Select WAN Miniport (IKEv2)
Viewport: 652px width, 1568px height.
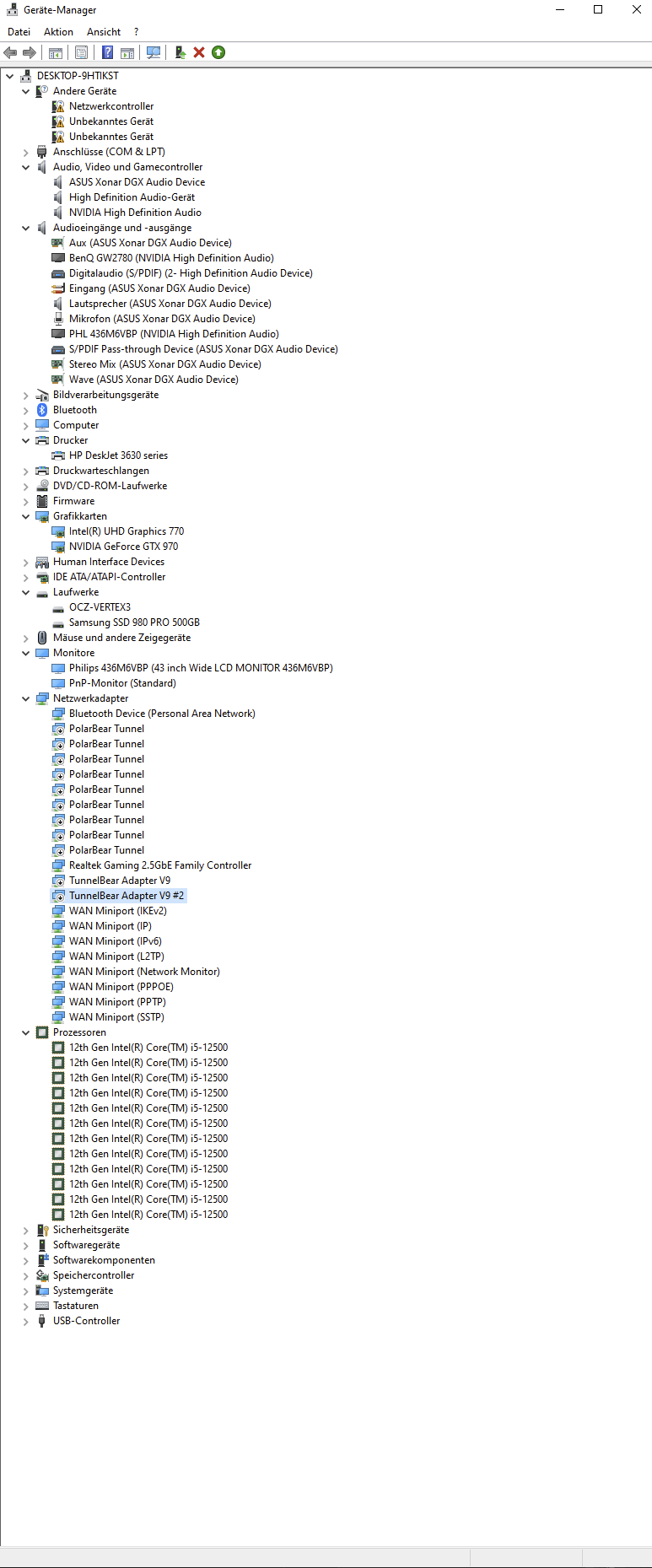(x=118, y=911)
